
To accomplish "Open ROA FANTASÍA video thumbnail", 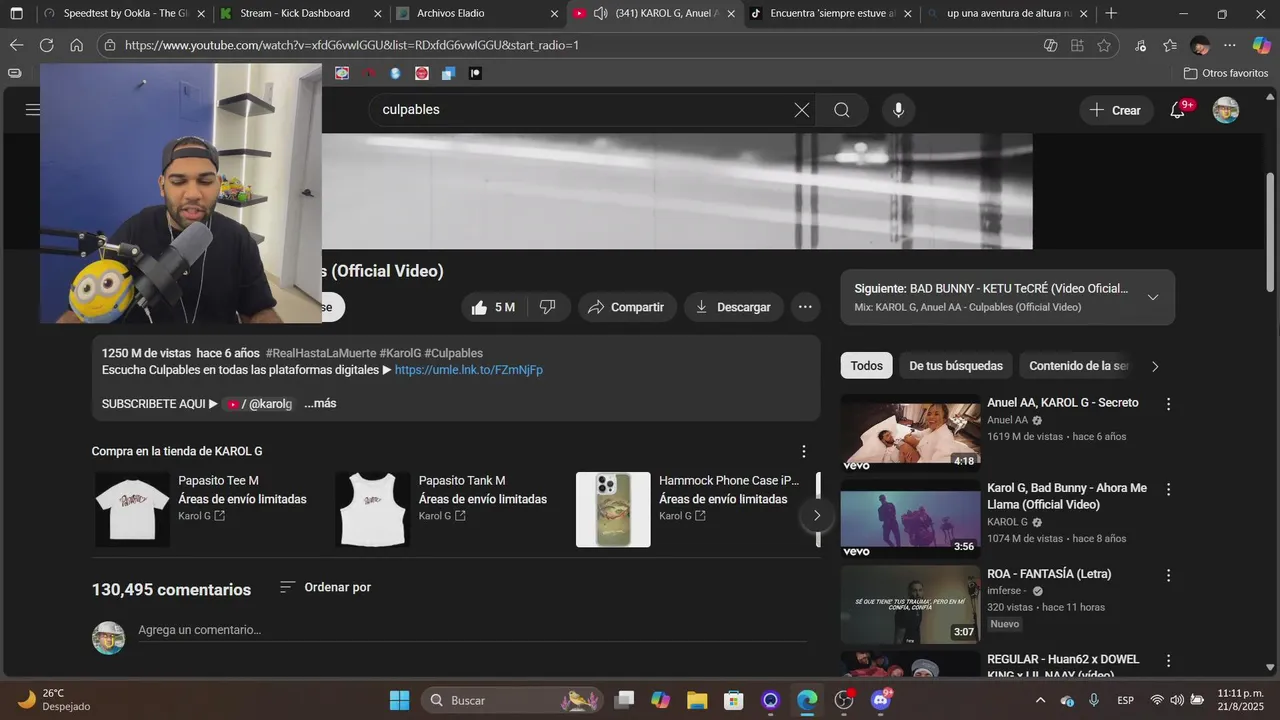I will 910,604.
